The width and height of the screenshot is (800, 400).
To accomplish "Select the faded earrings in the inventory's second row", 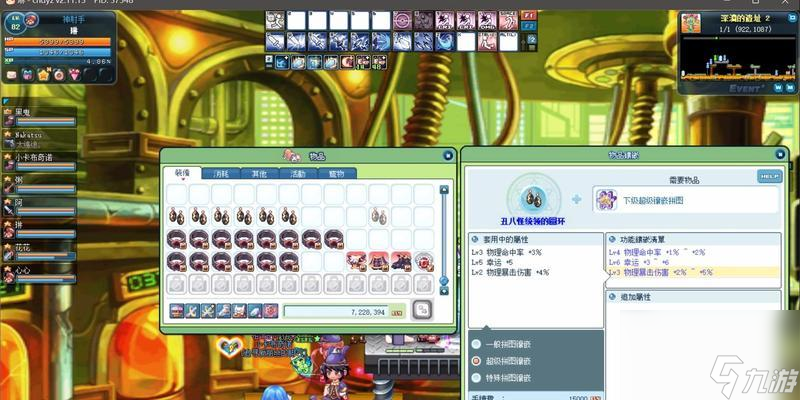I will pos(379,216).
